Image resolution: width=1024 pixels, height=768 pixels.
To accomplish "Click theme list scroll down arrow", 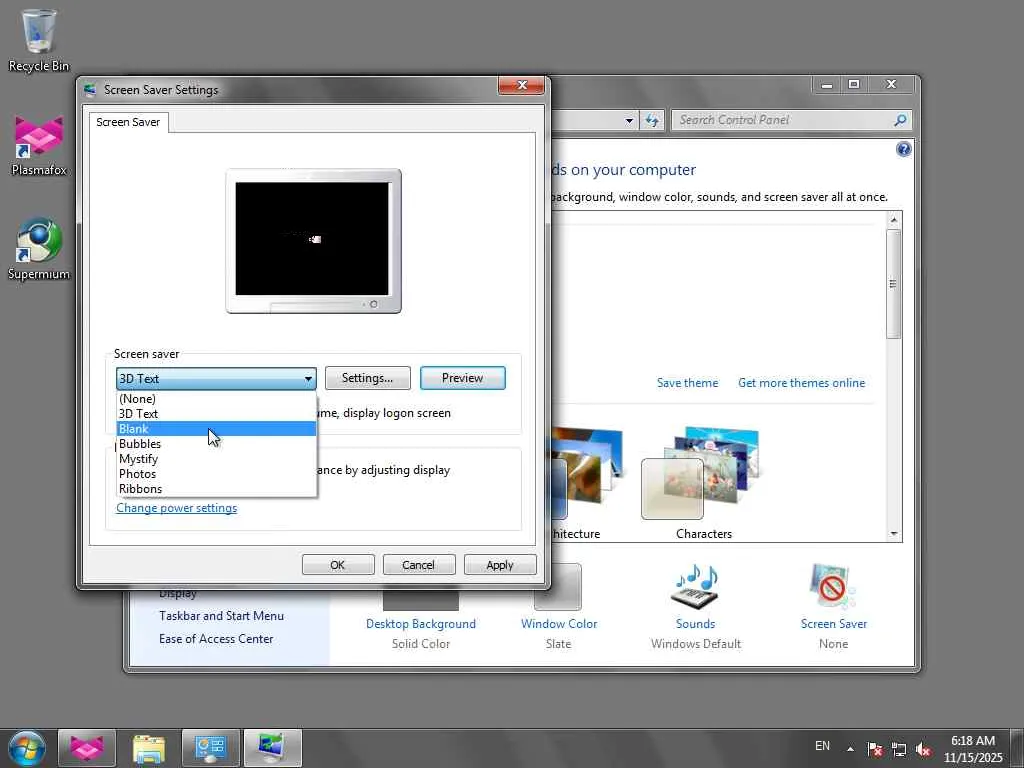I will pos(894,534).
